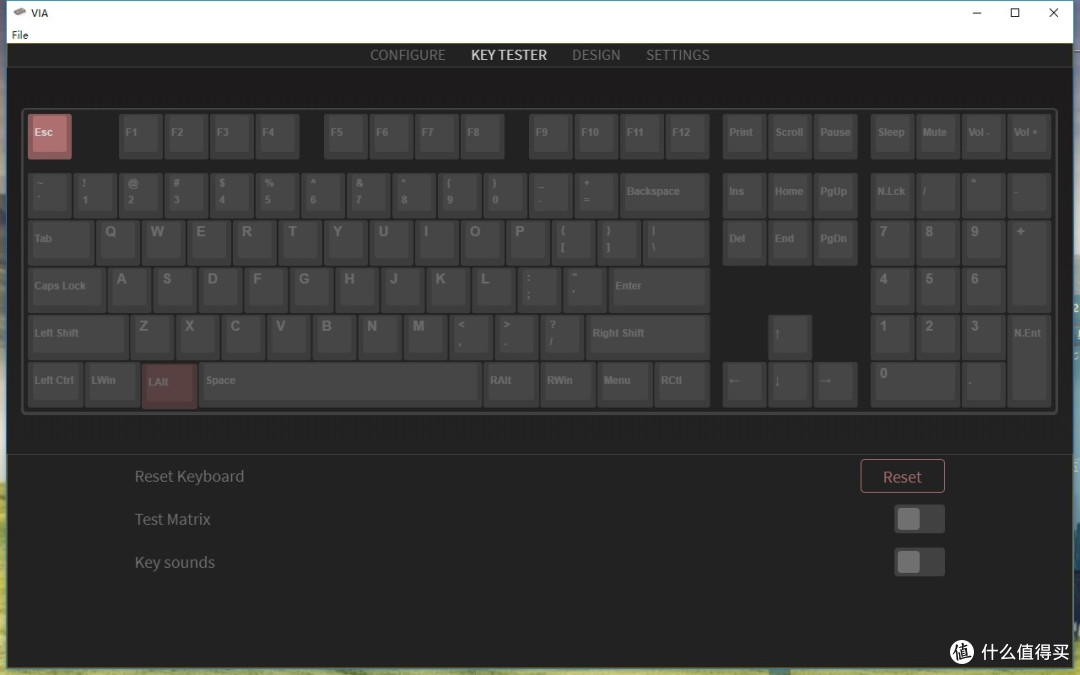Screen dimensions: 1080x675
Task: Click the Mute key
Action: [938, 136]
